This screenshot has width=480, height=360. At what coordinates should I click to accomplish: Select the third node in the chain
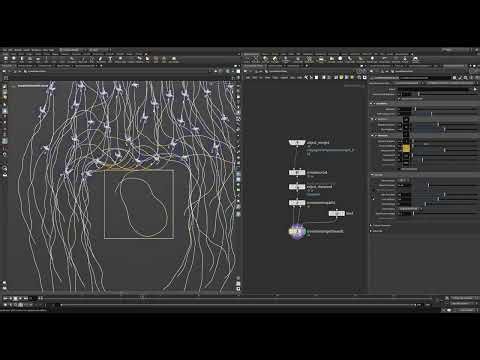point(297,187)
